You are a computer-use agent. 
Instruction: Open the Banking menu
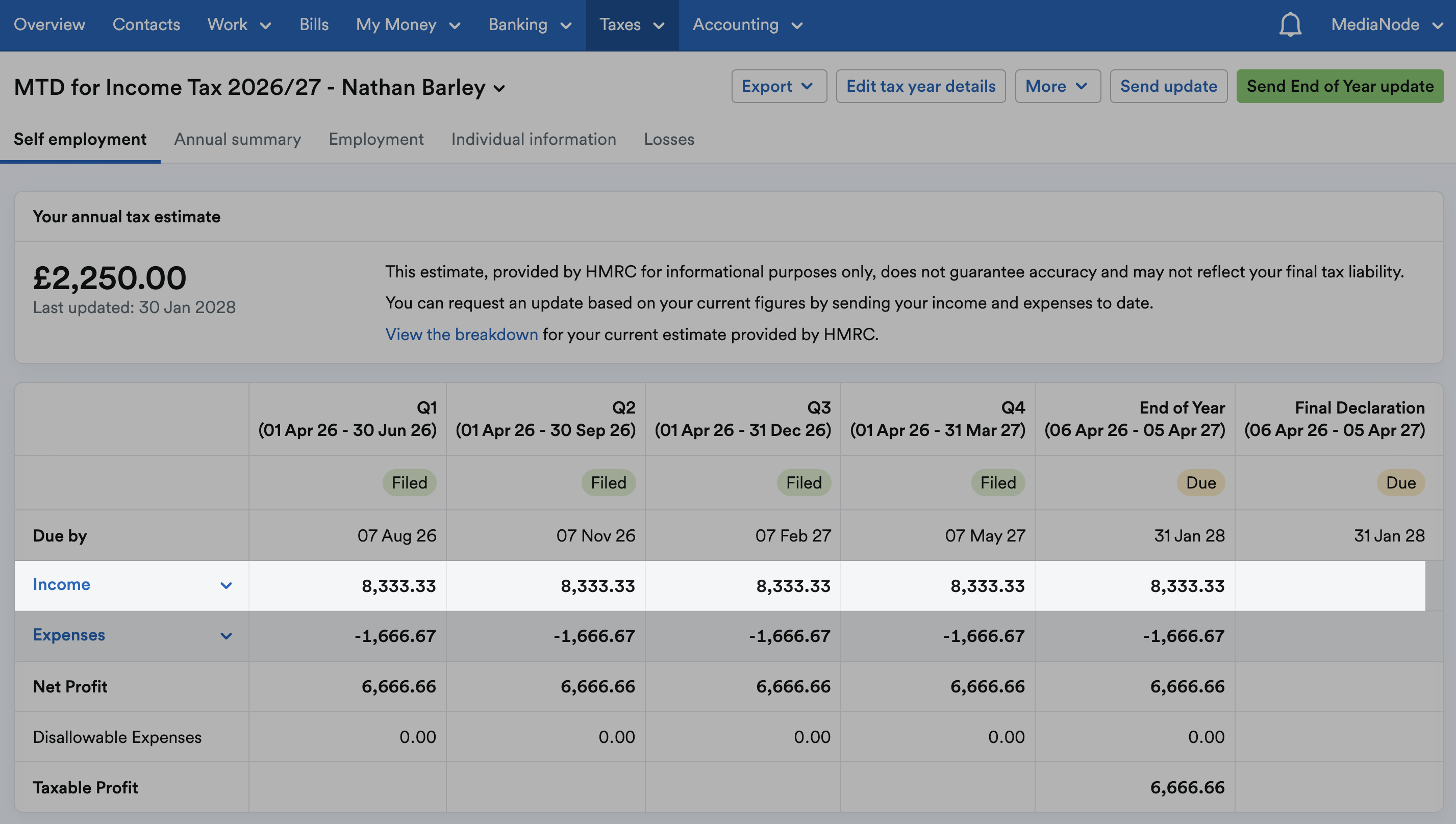point(530,25)
